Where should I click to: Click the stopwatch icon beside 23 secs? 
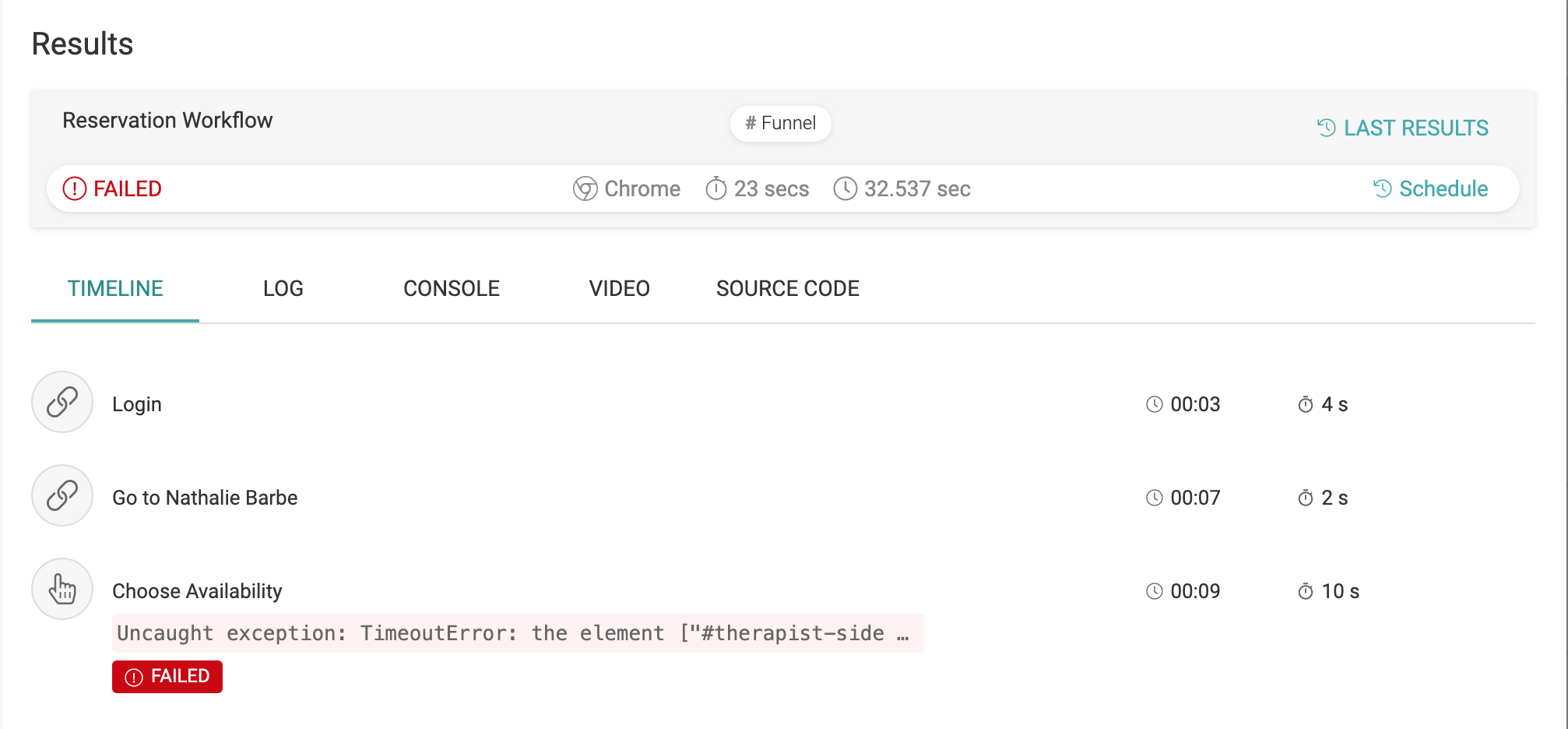click(x=715, y=188)
